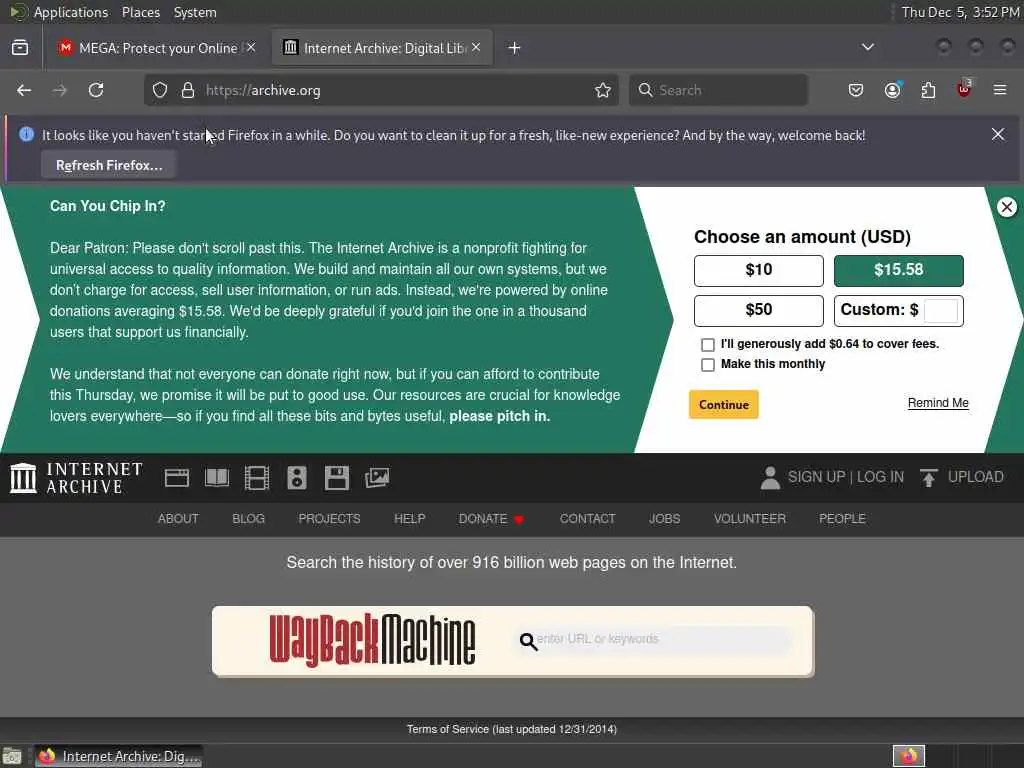Open the JOBS navigation link

664,519
